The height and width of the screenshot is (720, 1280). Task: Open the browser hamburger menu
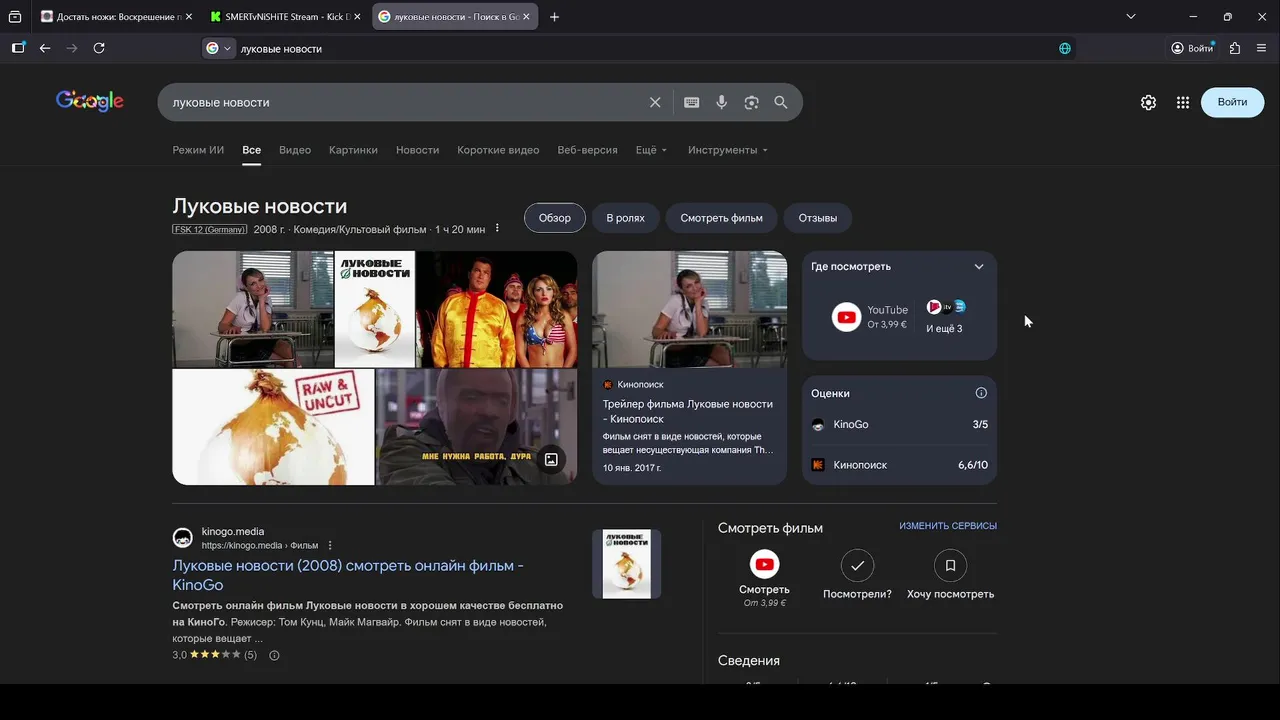tap(1261, 48)
